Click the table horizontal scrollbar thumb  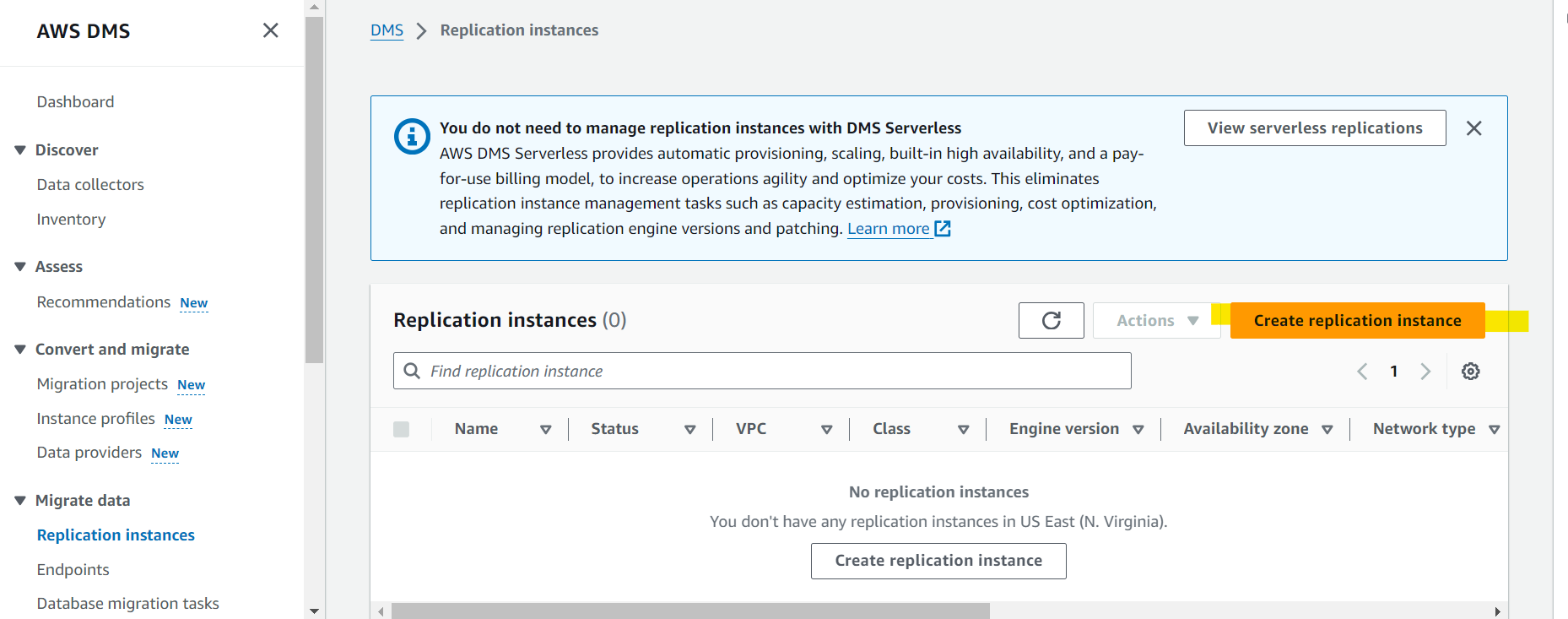(690, 611)
